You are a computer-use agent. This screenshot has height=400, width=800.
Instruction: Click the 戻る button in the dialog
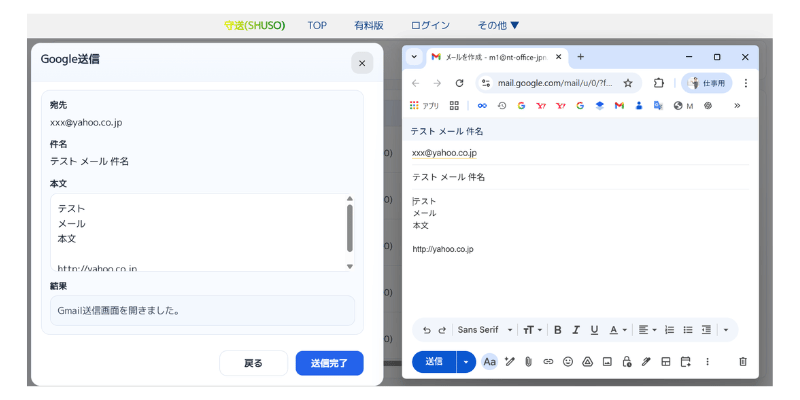pos(254,363)
